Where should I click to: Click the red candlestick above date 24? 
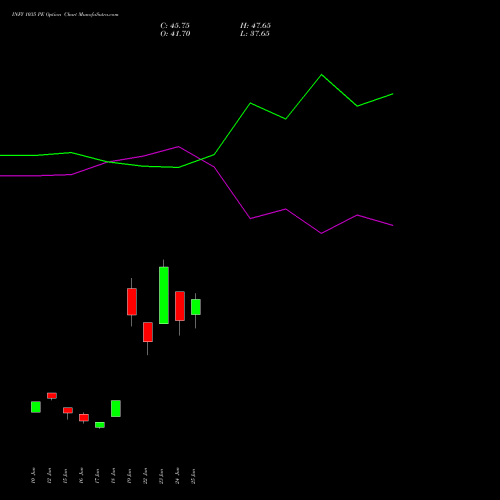pyautogui.click(x=180, y=306)
